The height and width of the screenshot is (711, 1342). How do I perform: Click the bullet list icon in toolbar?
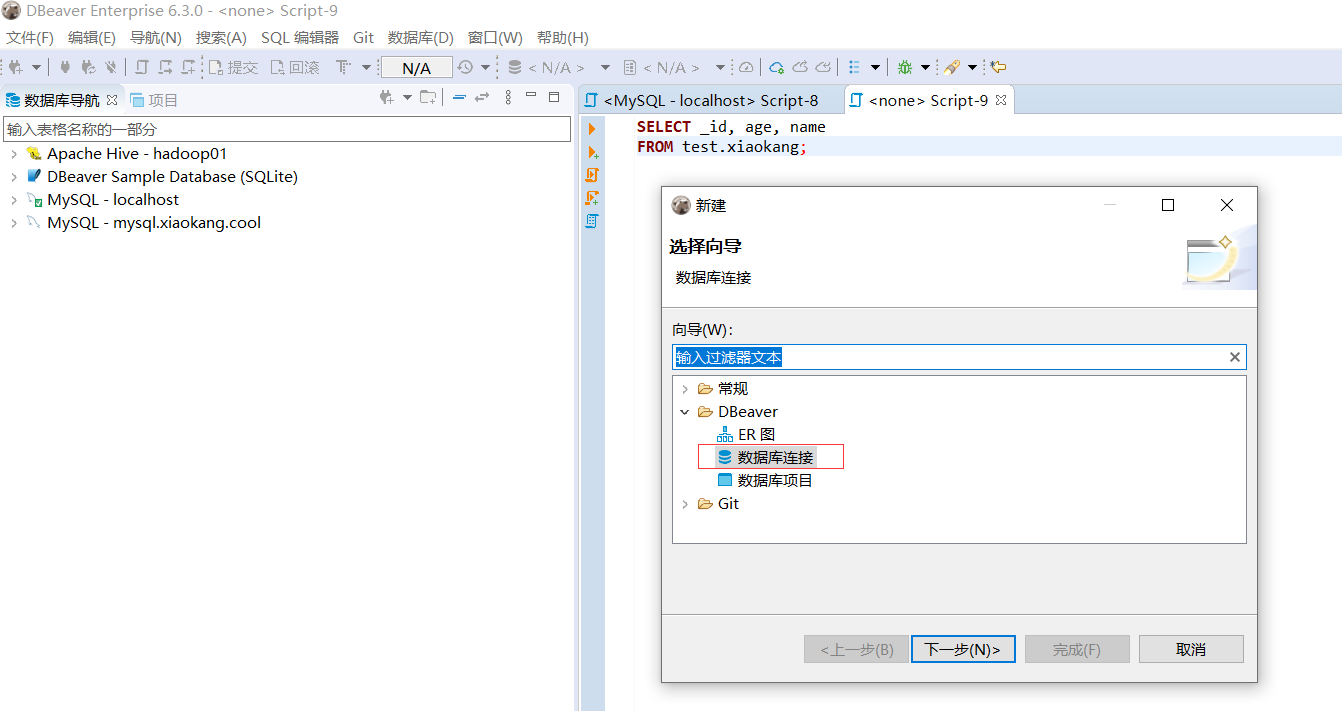click(854, 67)
